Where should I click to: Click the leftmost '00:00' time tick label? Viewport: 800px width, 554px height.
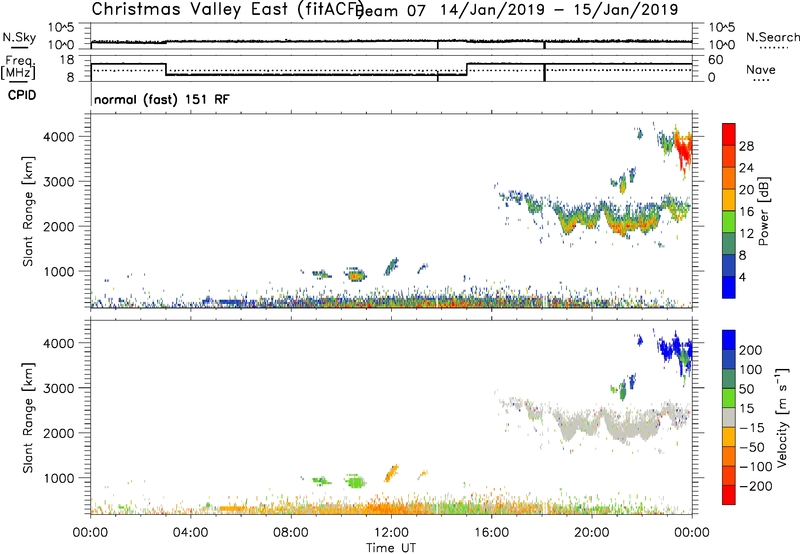pyautogui.click(x=90, y=533)
